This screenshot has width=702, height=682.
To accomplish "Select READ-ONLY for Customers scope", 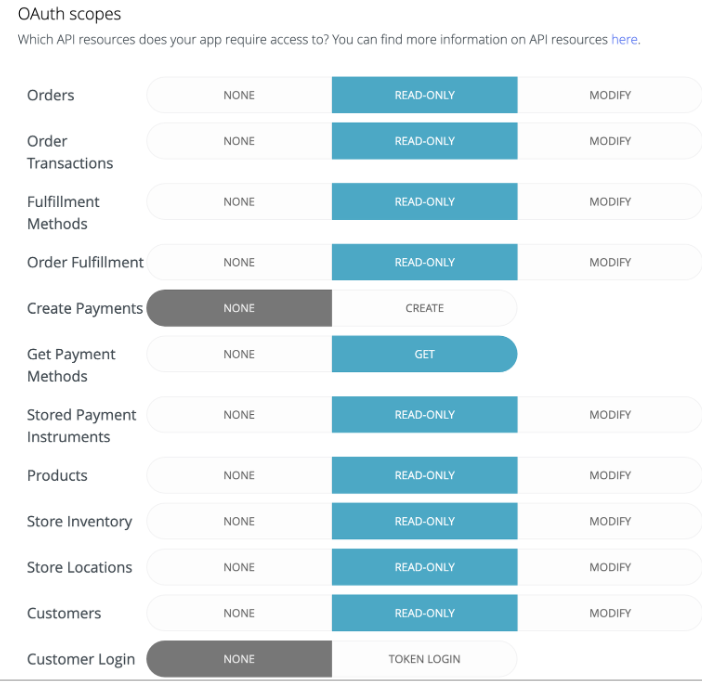I will 424,613.
